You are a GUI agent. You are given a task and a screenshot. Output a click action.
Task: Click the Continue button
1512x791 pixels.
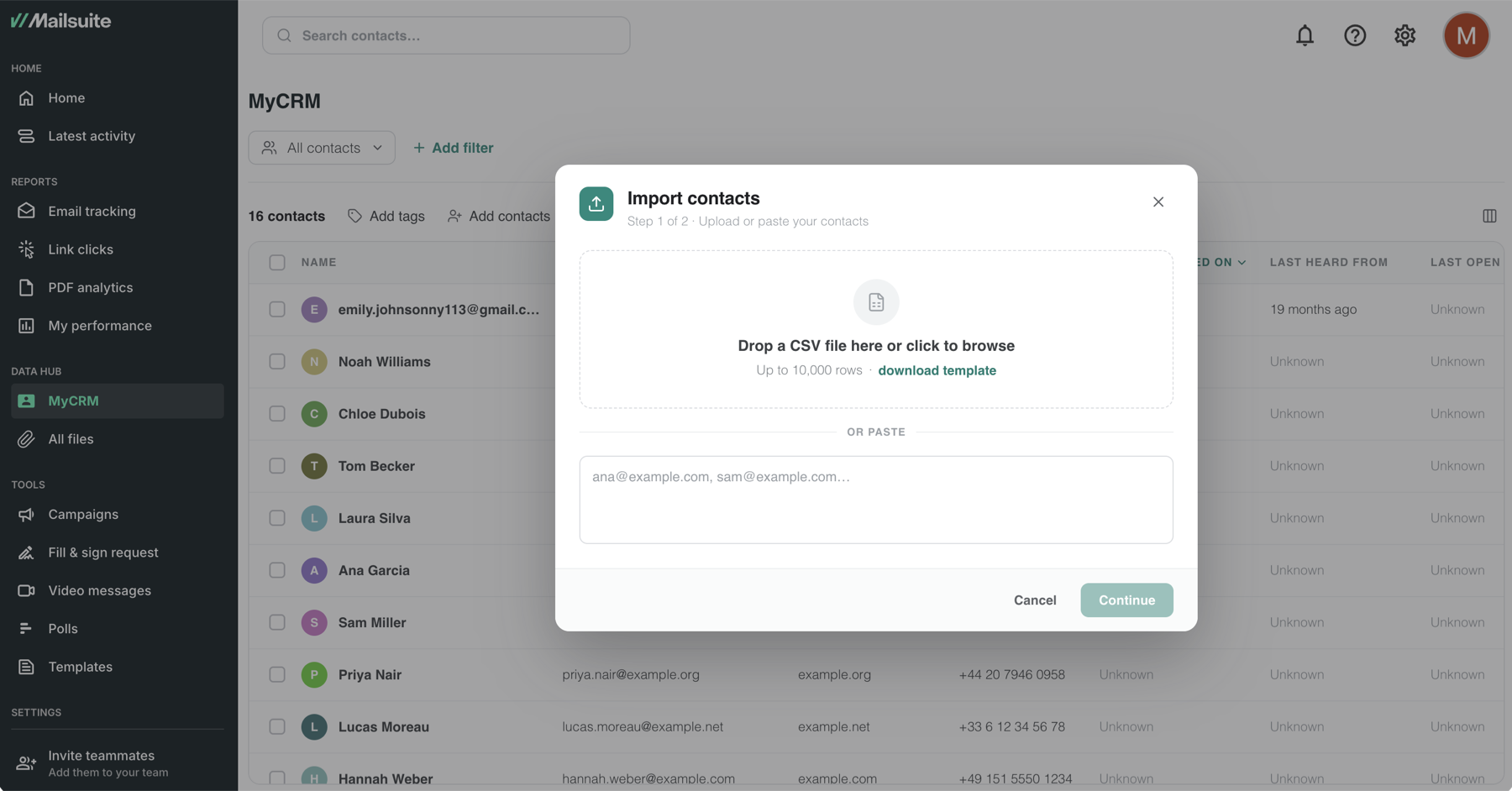pos(1126,600)
